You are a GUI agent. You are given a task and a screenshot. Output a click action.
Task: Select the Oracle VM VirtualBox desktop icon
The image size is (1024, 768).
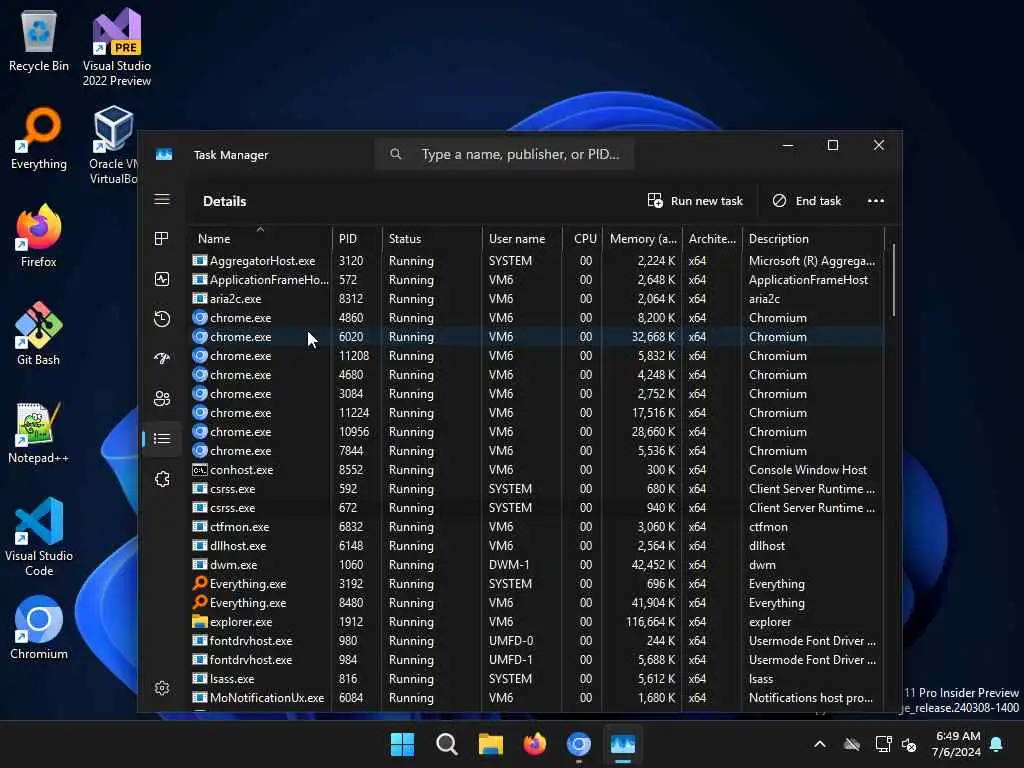114,145
